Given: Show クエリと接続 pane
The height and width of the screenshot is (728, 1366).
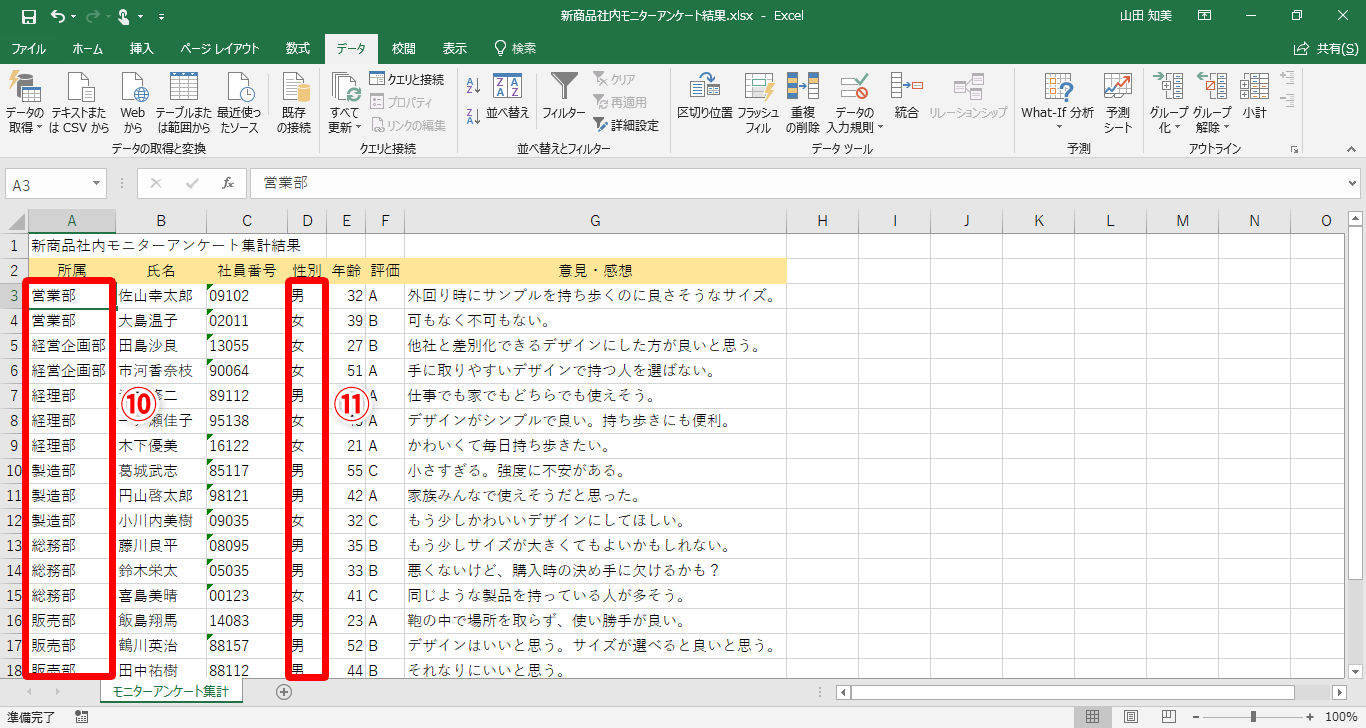Looking at the screenshot, I should [x=407, y=79].
